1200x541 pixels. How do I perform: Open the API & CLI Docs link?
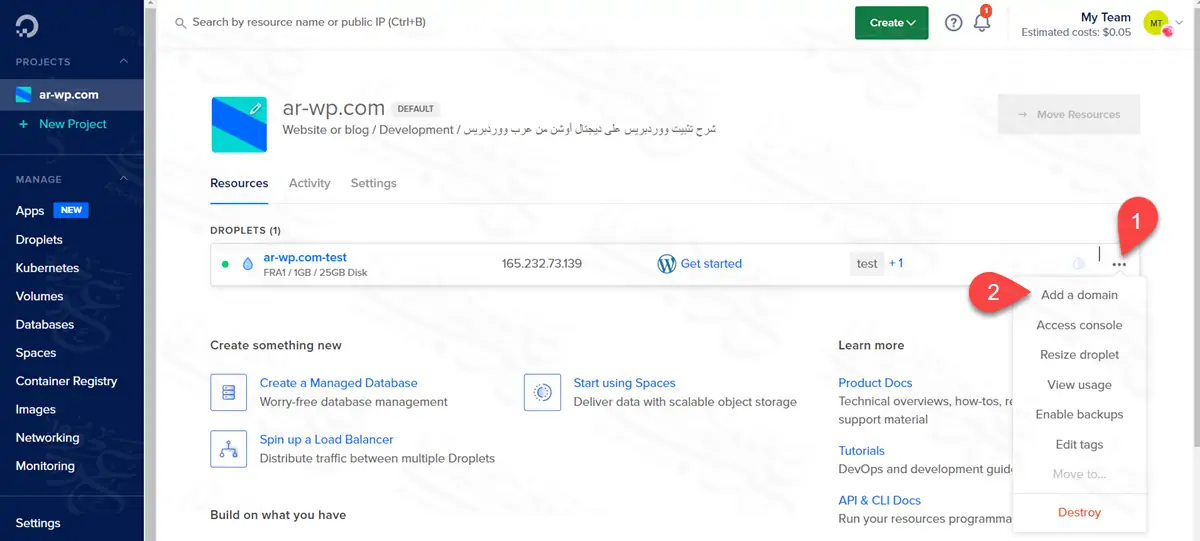pyautogui.click(x=879, y=501)
